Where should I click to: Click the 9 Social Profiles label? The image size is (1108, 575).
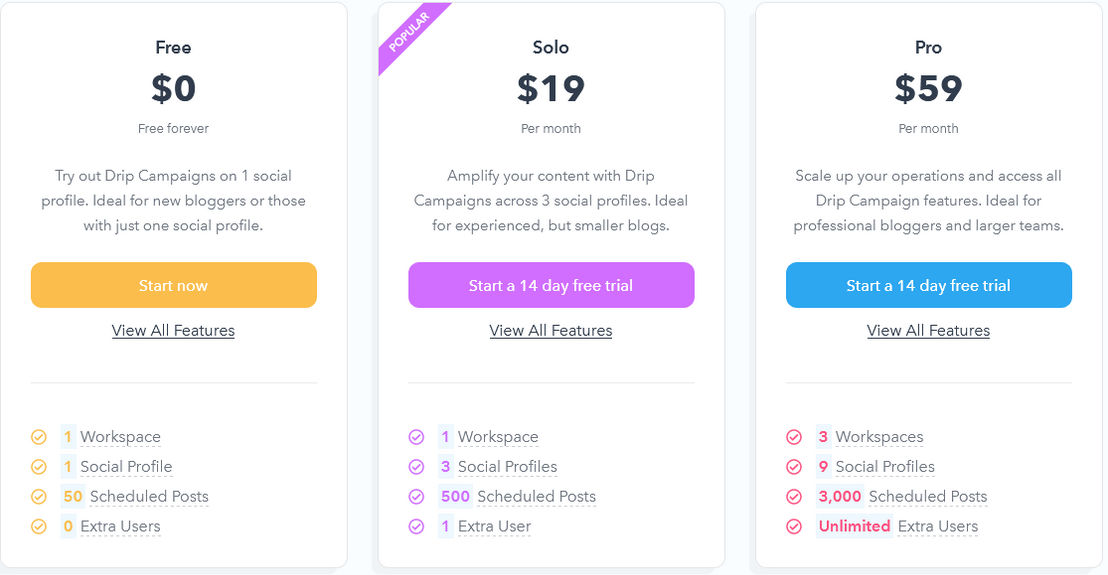876,467
